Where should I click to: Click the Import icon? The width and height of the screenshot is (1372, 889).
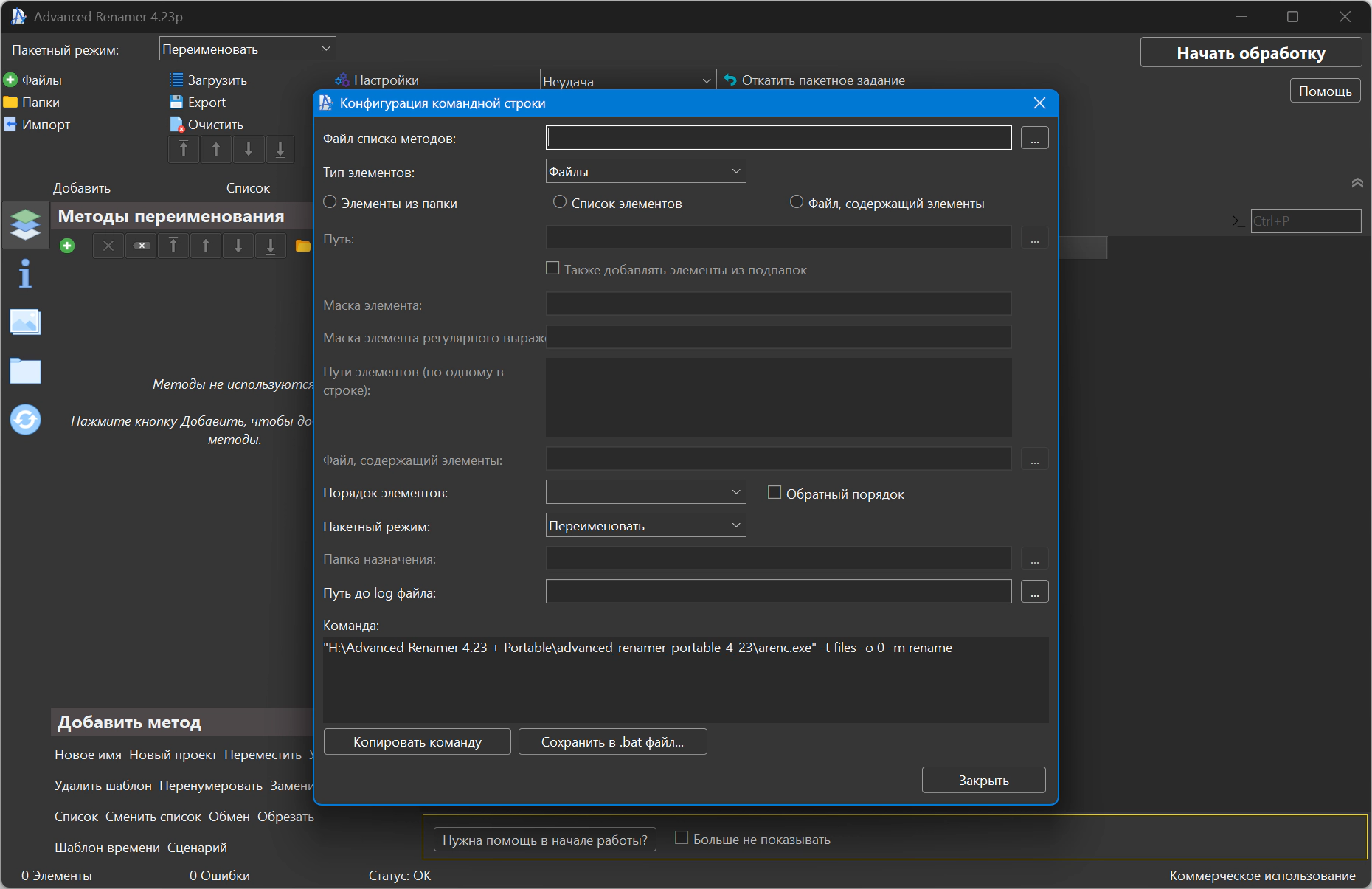point(10,124)
